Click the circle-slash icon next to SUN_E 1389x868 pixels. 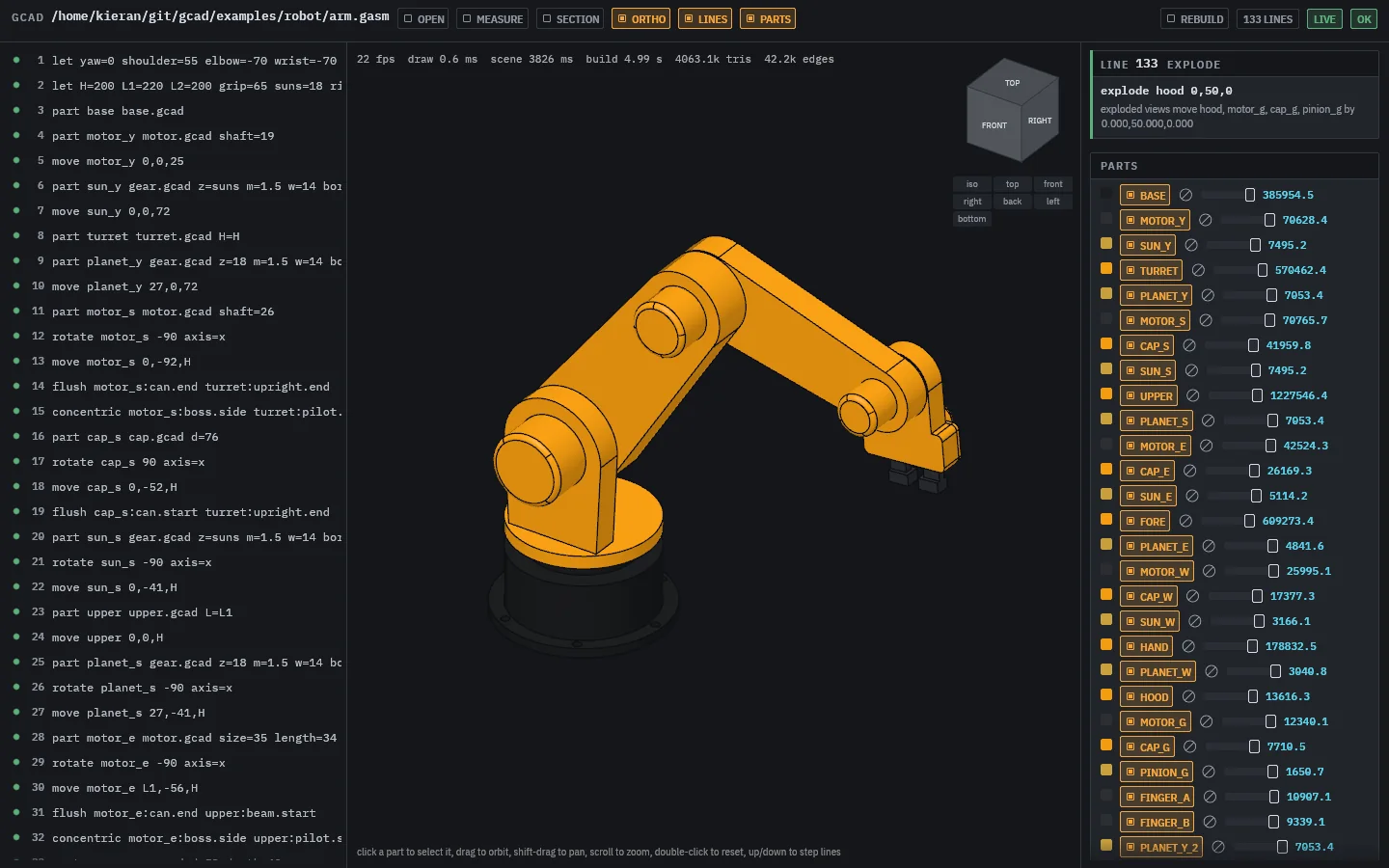pos(1192,496)
